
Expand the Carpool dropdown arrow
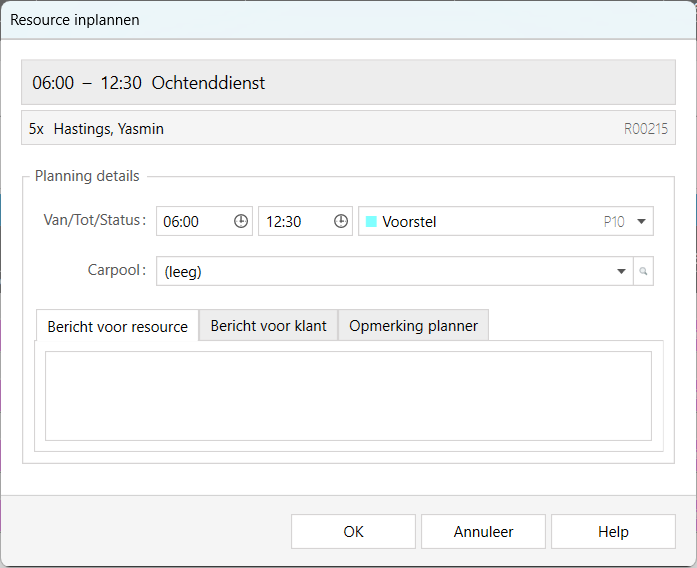(x=621, y=271)
